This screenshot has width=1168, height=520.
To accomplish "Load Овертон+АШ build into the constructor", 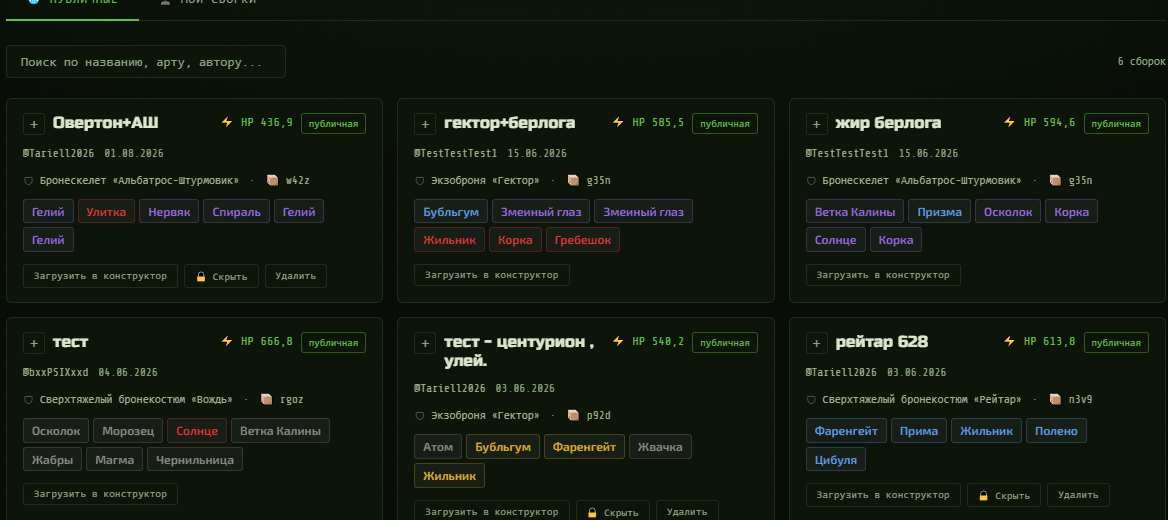I will (x=101, y=276).
